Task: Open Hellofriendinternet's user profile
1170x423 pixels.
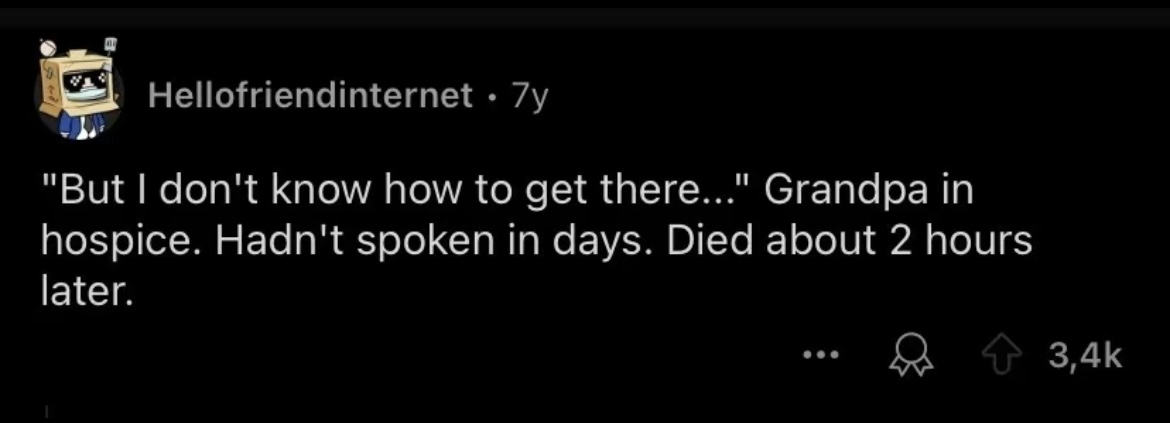Action: [310, 95]
